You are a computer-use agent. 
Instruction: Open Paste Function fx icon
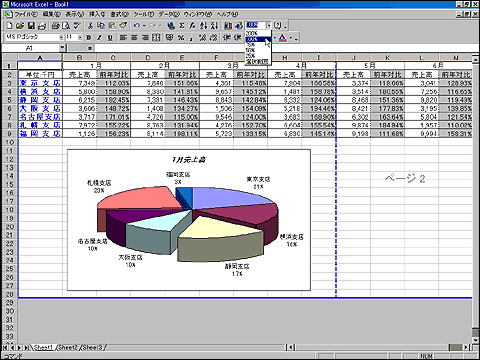(192, 26)
